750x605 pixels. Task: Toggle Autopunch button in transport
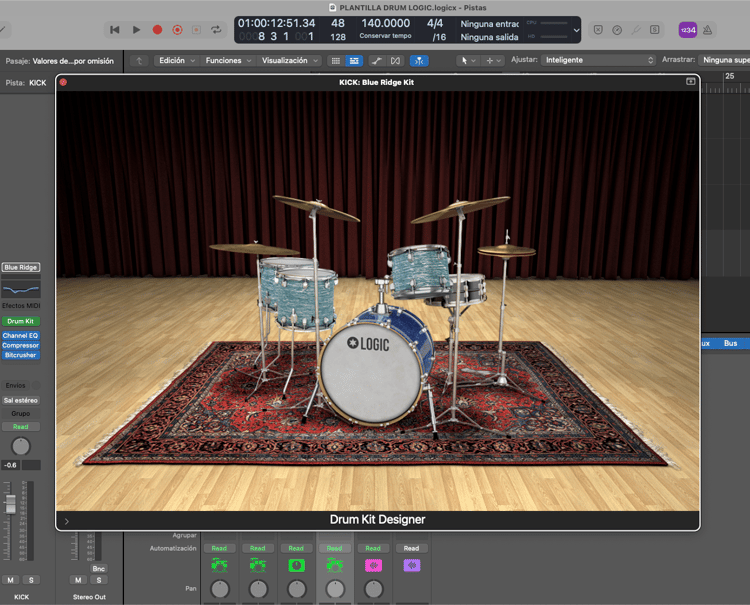coord(197,30)
